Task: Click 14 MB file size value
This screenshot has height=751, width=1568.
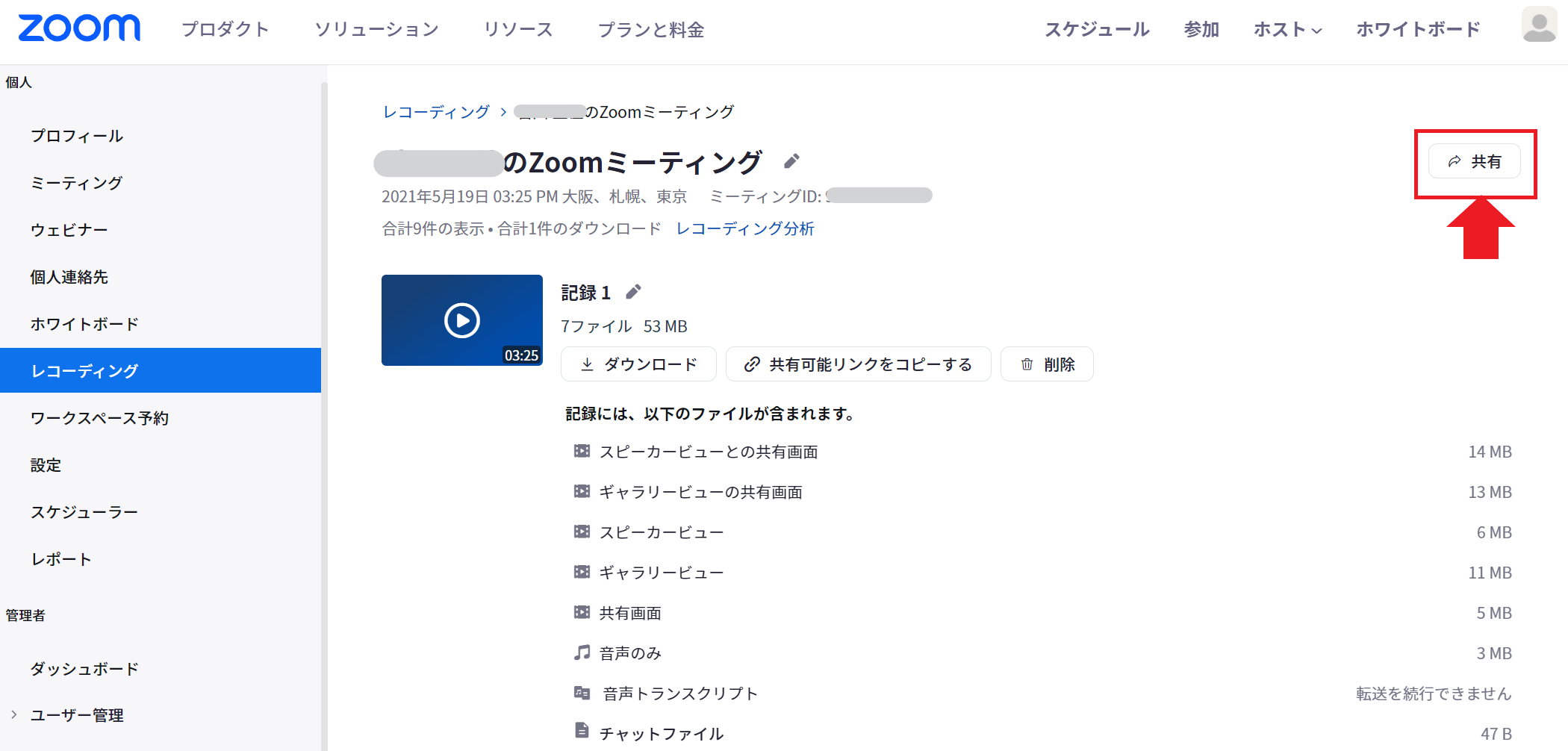Action: coord(1490,452)
